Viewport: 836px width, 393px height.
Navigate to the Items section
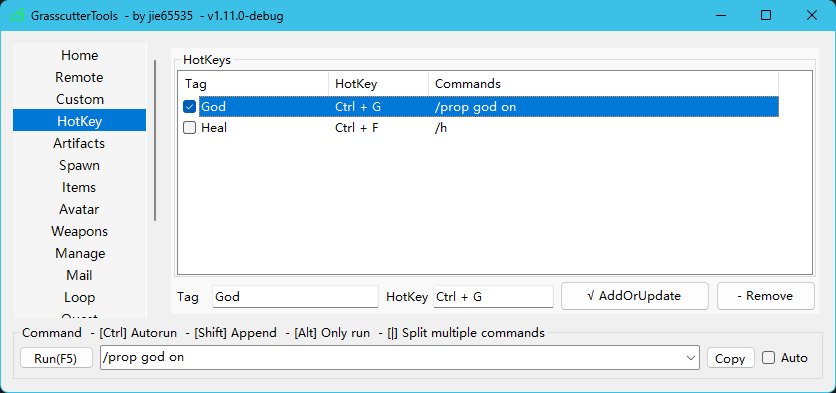coord(79,187)
